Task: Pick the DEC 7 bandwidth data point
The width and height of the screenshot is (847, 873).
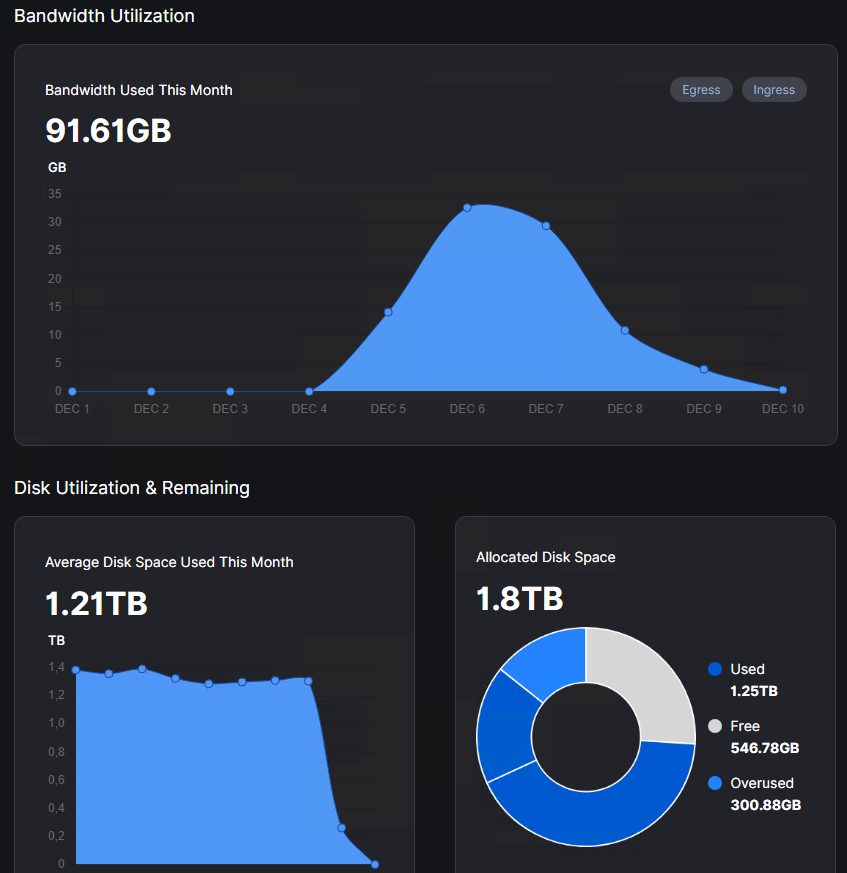Action: (x=546, y=226)
